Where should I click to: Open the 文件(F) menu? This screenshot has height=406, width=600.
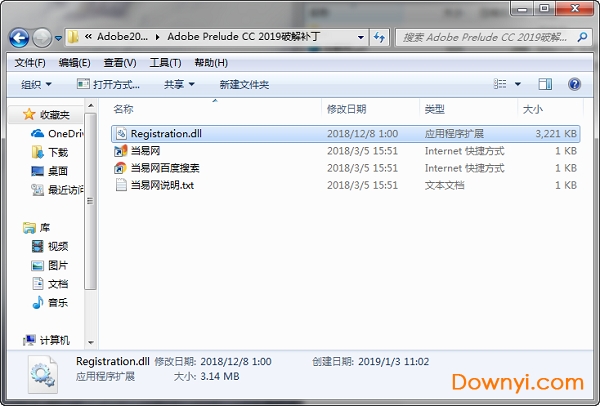coord(30,63)
